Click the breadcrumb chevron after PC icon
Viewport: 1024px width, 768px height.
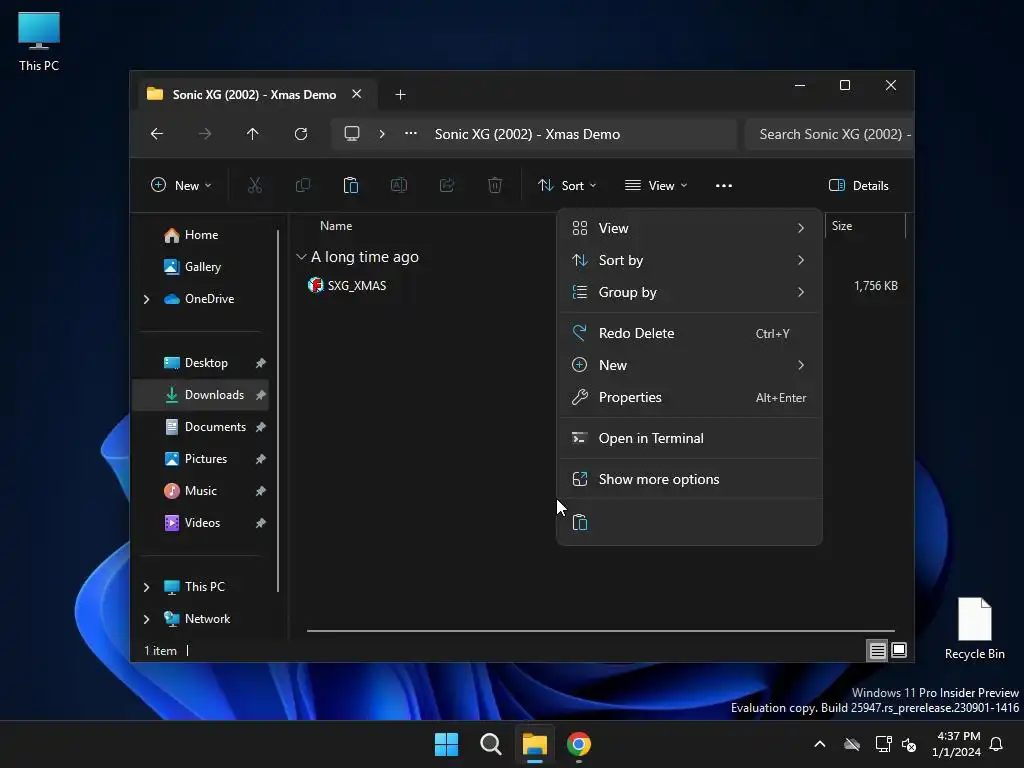point(382,134)
